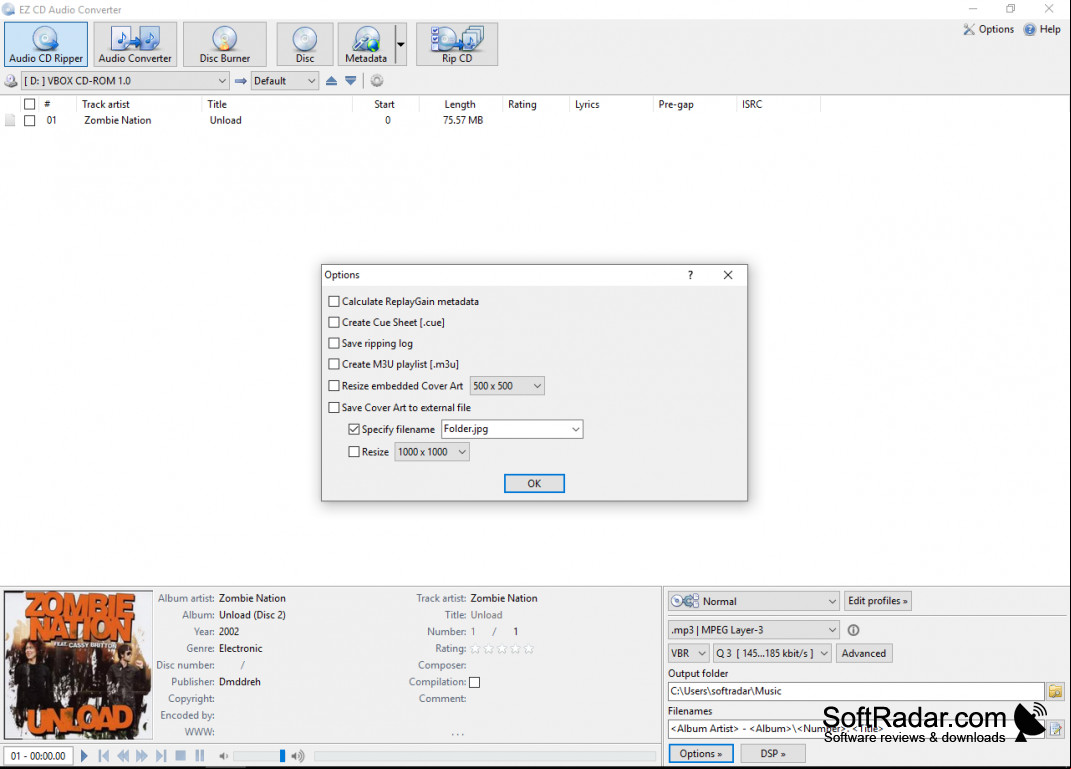1071x769 pixels.
Task: Check the track 01 Zombie Nation checkbox
Action: point(29,120)
